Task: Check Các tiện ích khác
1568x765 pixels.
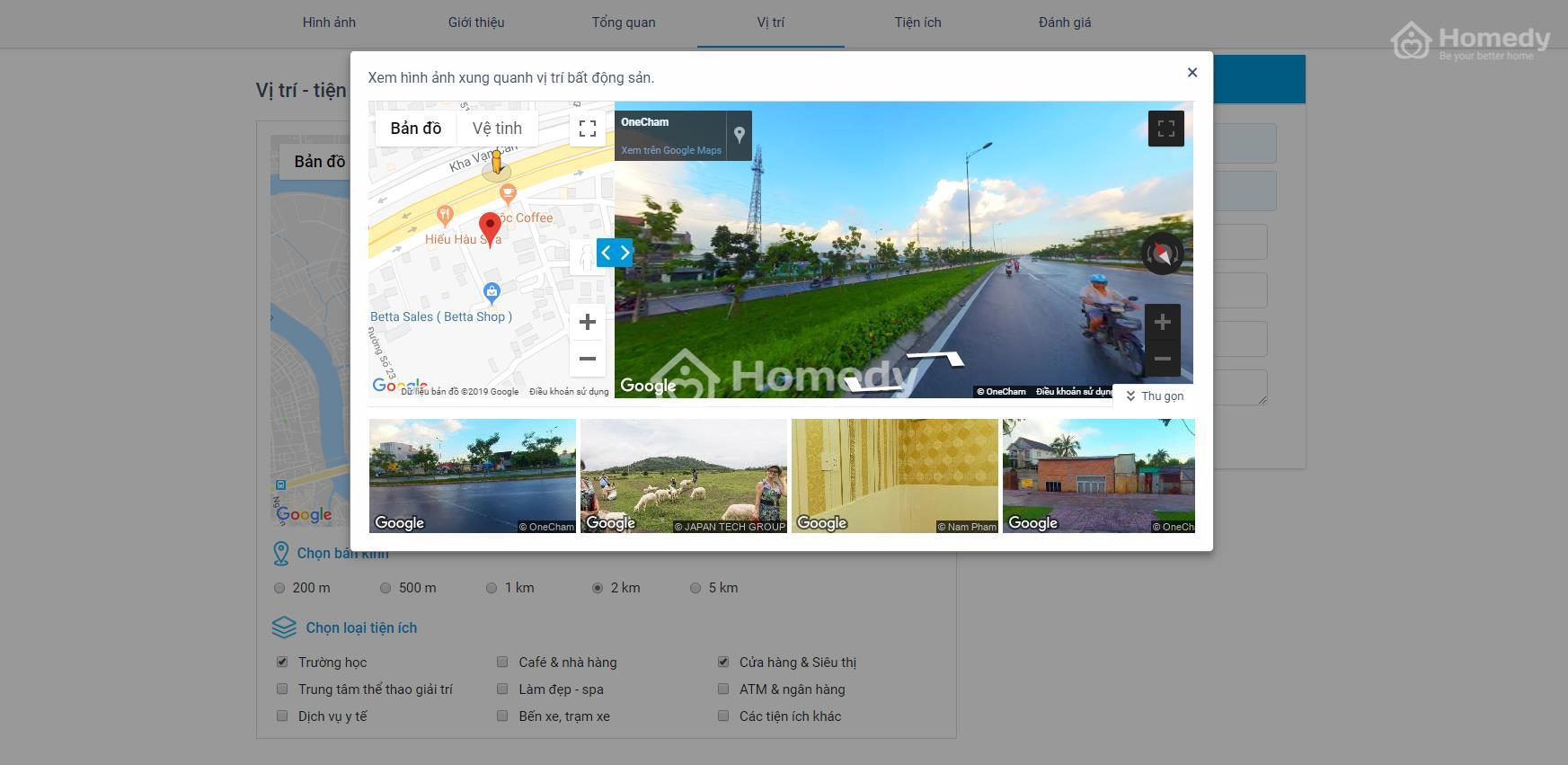Action: (x=723, y=716)
